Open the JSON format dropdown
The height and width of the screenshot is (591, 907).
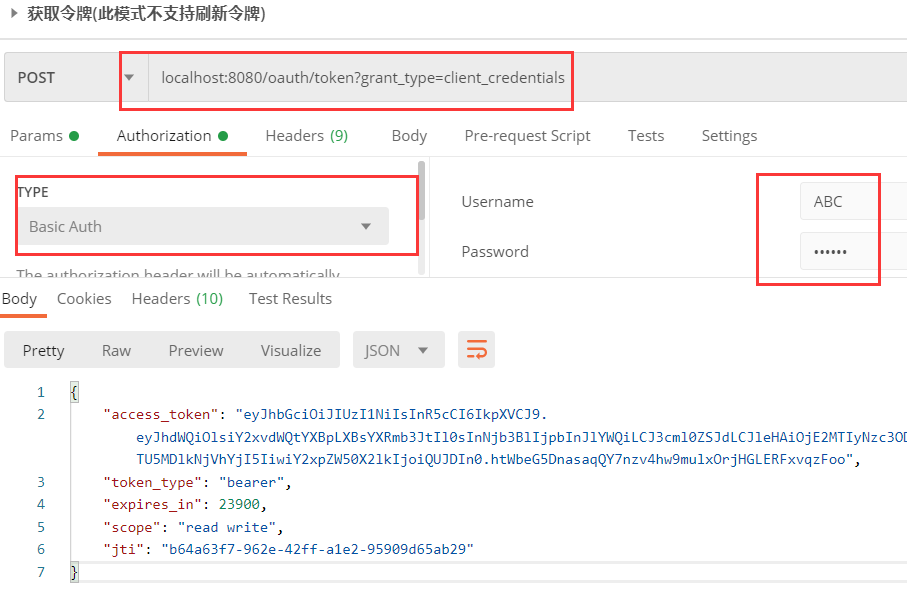coord(399,350)
